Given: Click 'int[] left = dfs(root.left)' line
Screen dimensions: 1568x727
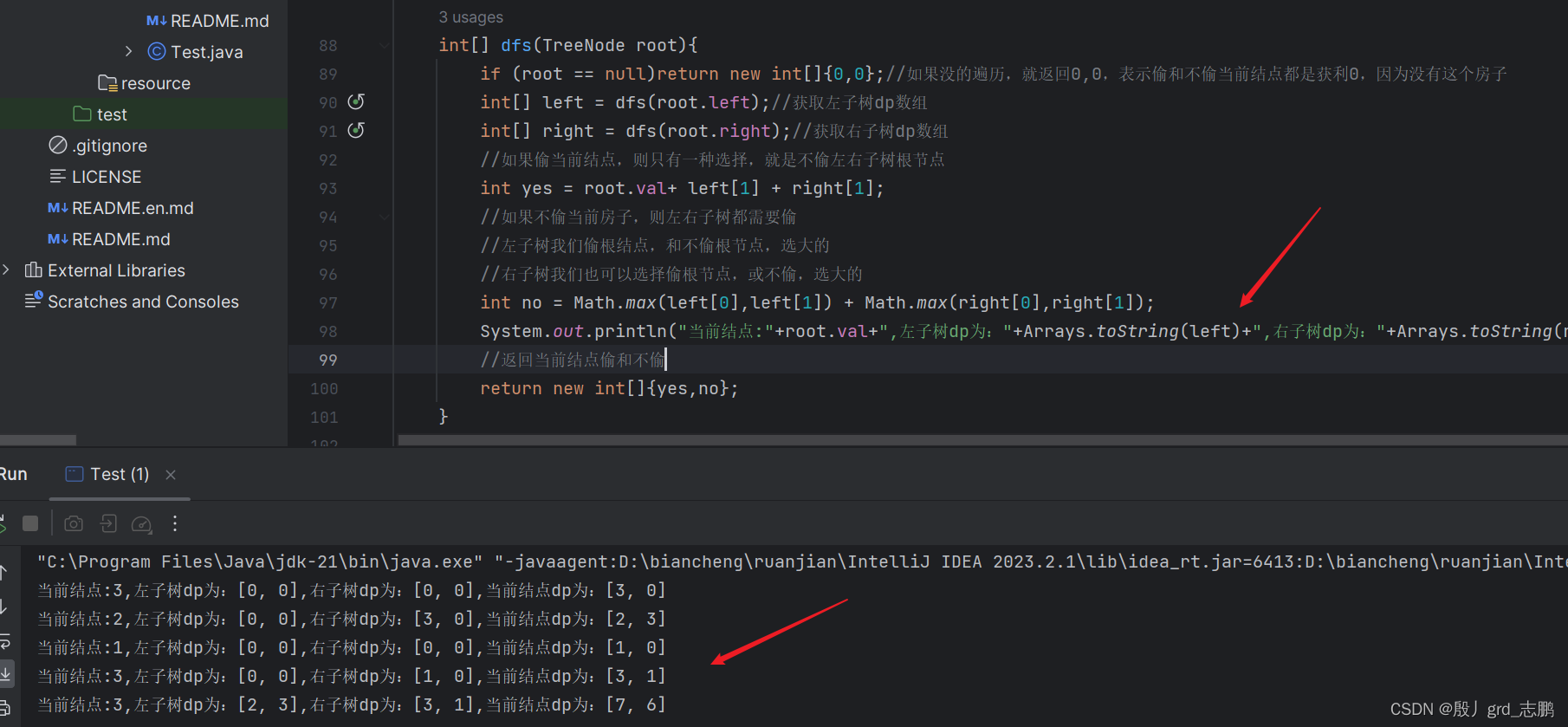Looking at the screenshot, I should click(703, 102).
